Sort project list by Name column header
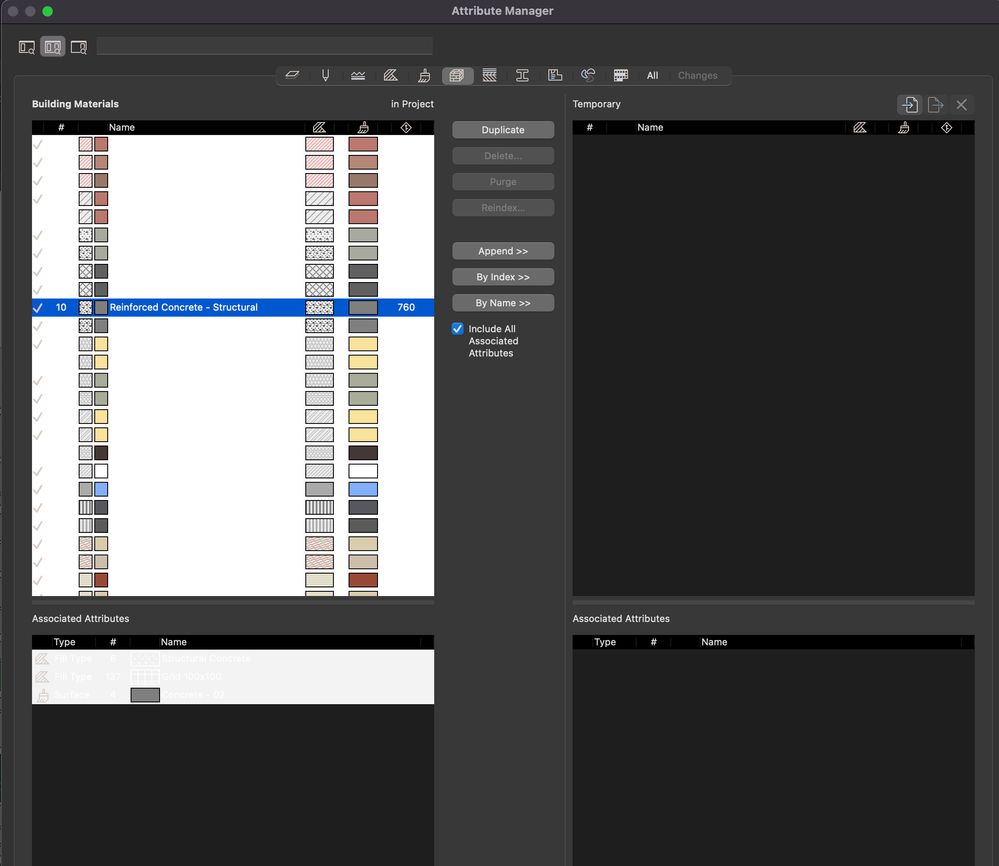The image size is (999, 866). (122, 127)
